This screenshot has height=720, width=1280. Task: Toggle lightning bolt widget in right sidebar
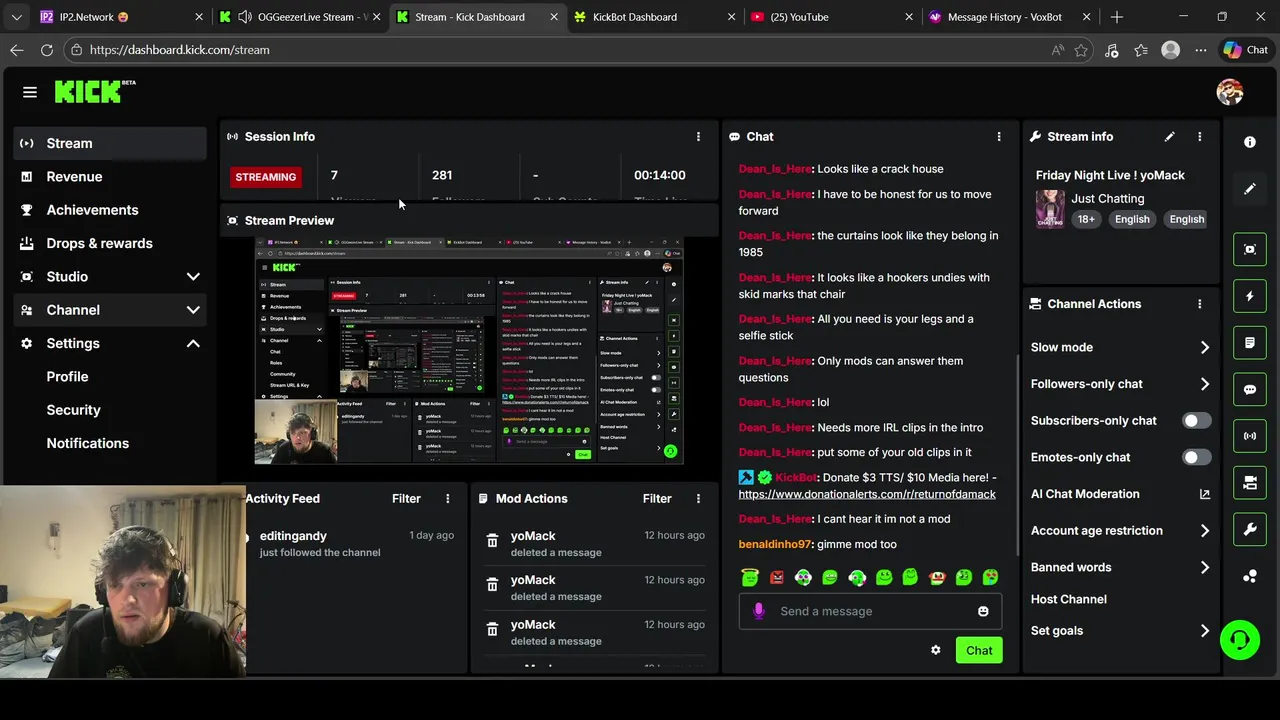click(1249, 296)
